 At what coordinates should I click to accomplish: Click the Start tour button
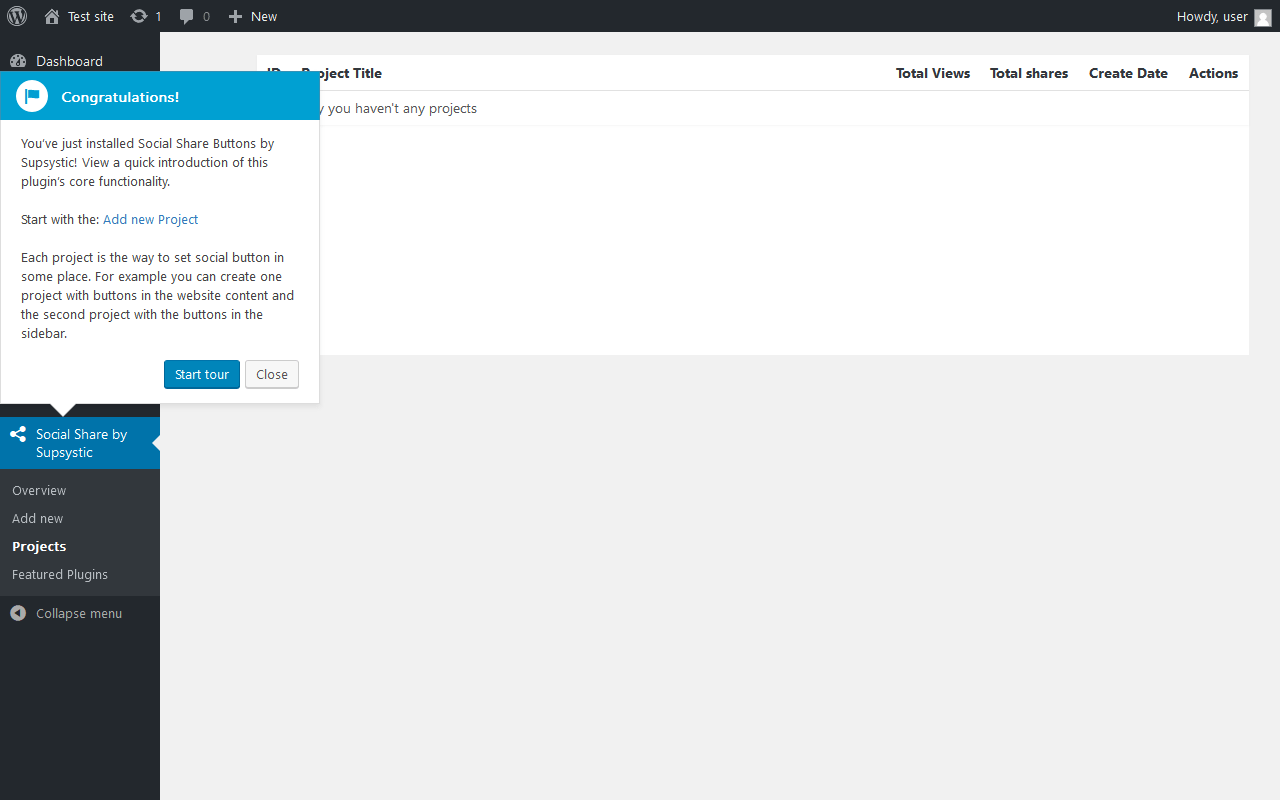[202, 374]
